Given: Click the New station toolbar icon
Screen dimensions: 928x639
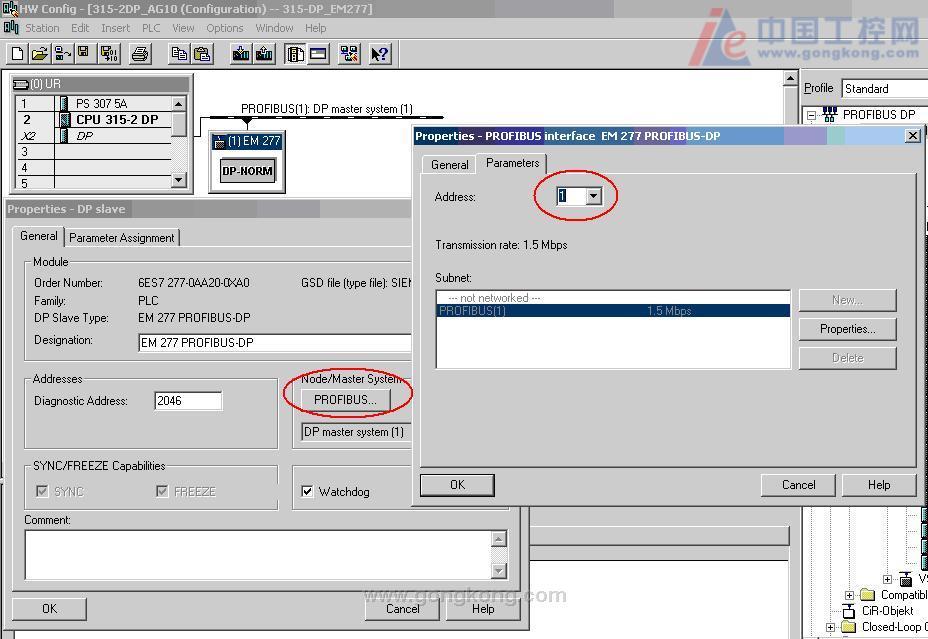Looking at the screenshot, I should coord(18,54).
